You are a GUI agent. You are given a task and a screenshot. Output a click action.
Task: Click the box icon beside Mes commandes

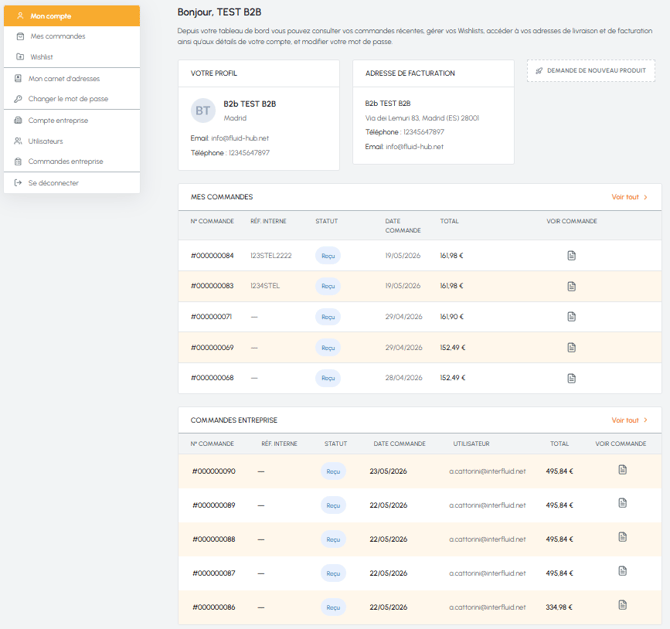(x=20, y=36)
